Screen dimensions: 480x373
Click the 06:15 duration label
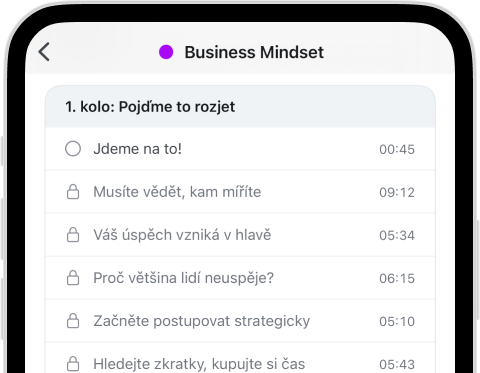click(397, 278)
